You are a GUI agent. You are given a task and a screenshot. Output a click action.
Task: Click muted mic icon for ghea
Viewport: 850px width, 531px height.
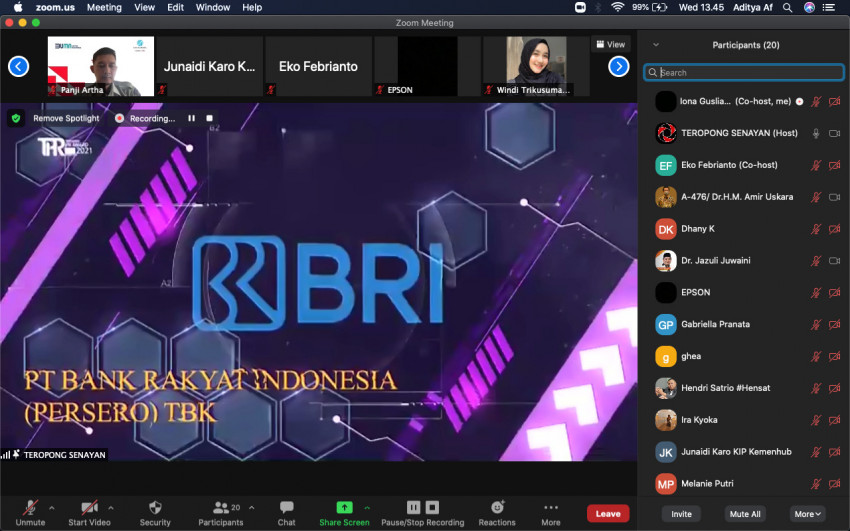pos(816,357)
